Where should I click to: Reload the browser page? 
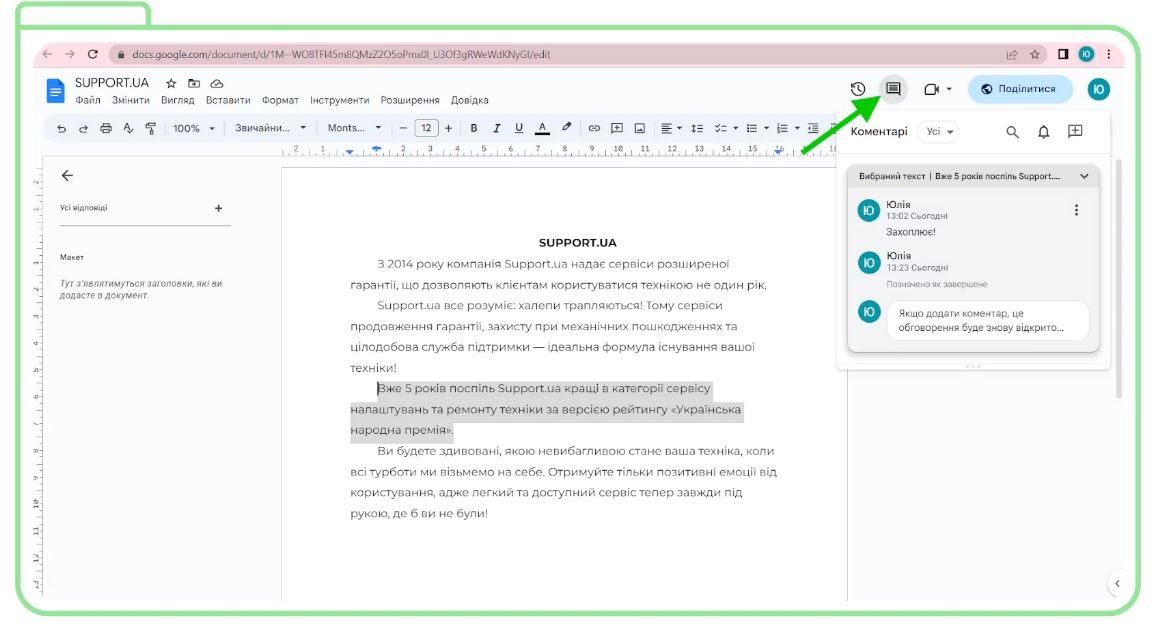[93, 54]
